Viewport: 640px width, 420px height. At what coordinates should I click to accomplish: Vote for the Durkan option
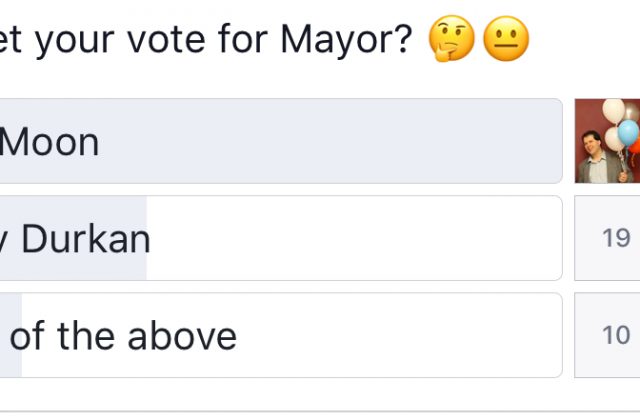281,238
